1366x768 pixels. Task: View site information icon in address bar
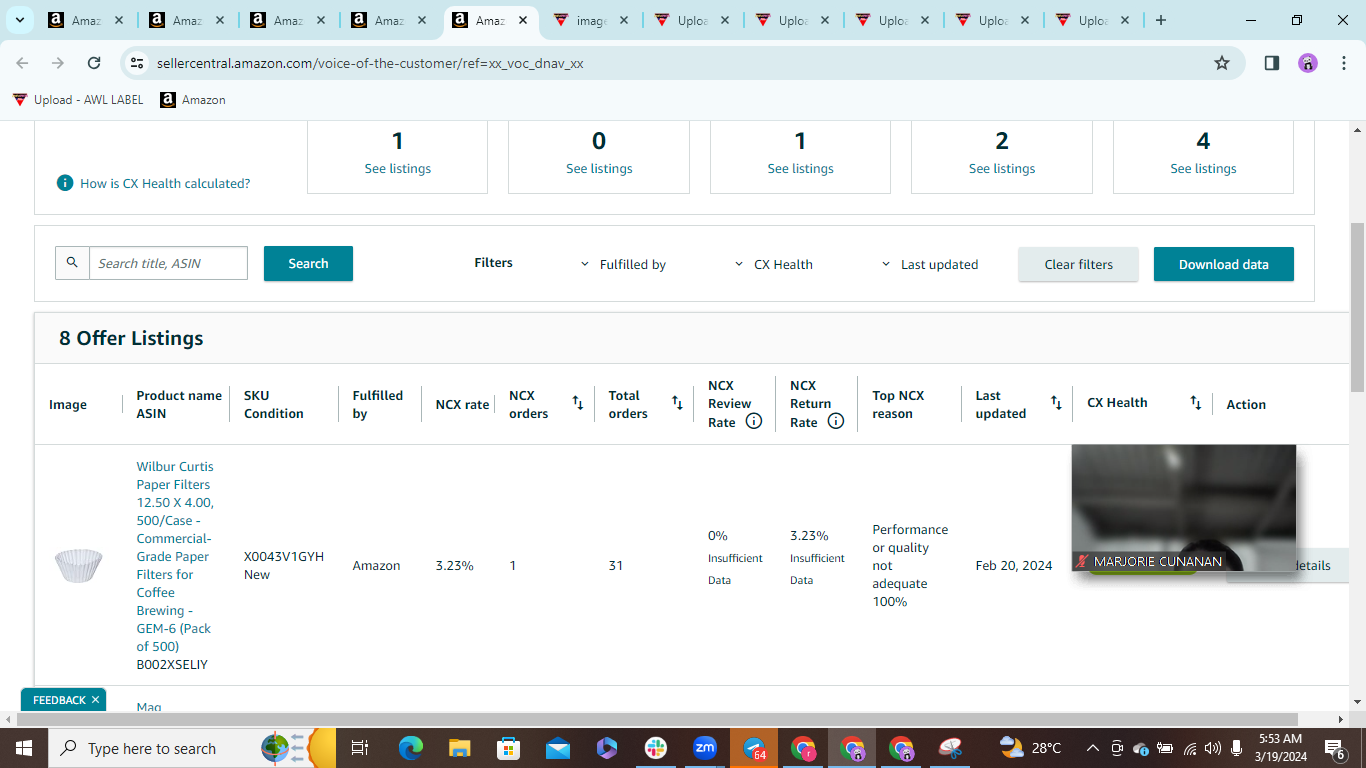tap(138, 63)
